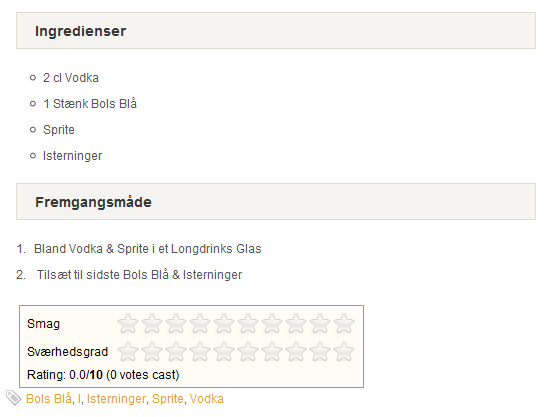Click the tag icon beside Bols Blå
This screenshot has height=417, width=558.
14,397
